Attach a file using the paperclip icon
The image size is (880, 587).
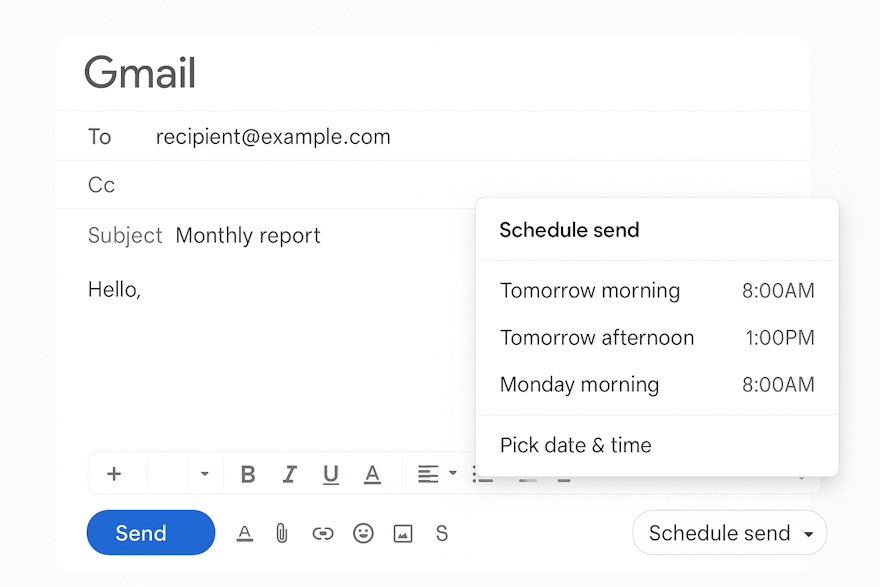click(281, 533)
